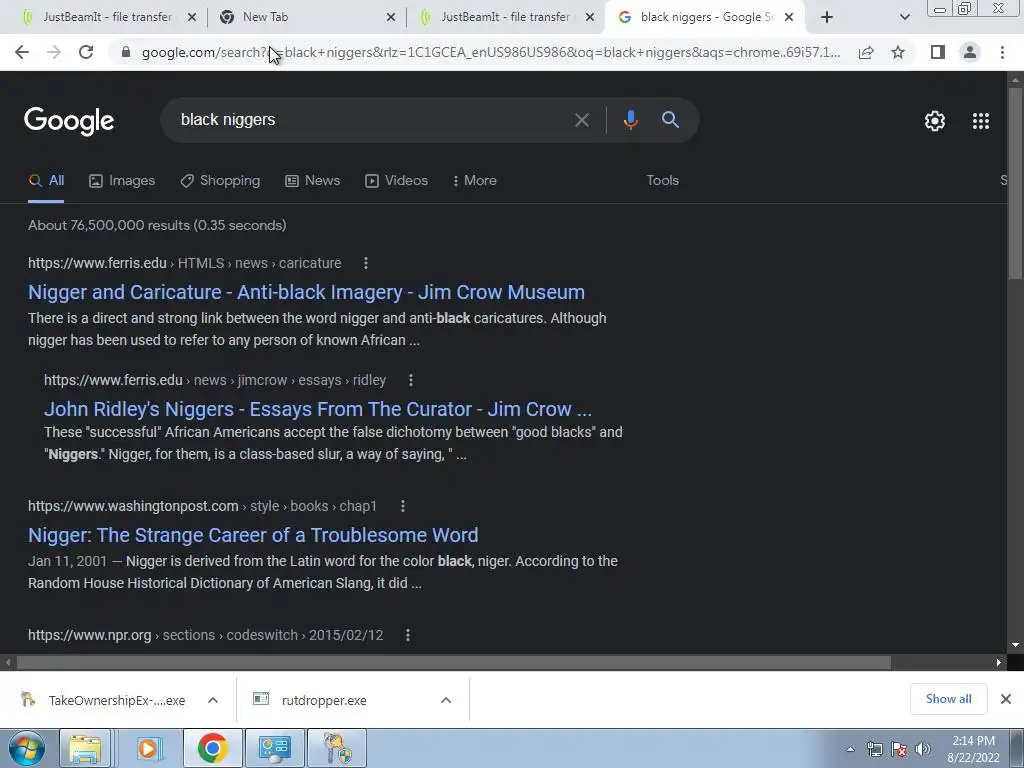Image resolution: width=1024 pixels, height=768 pixels.
Task: Open options for the npr.org result
Action: [x=408, y=635]
